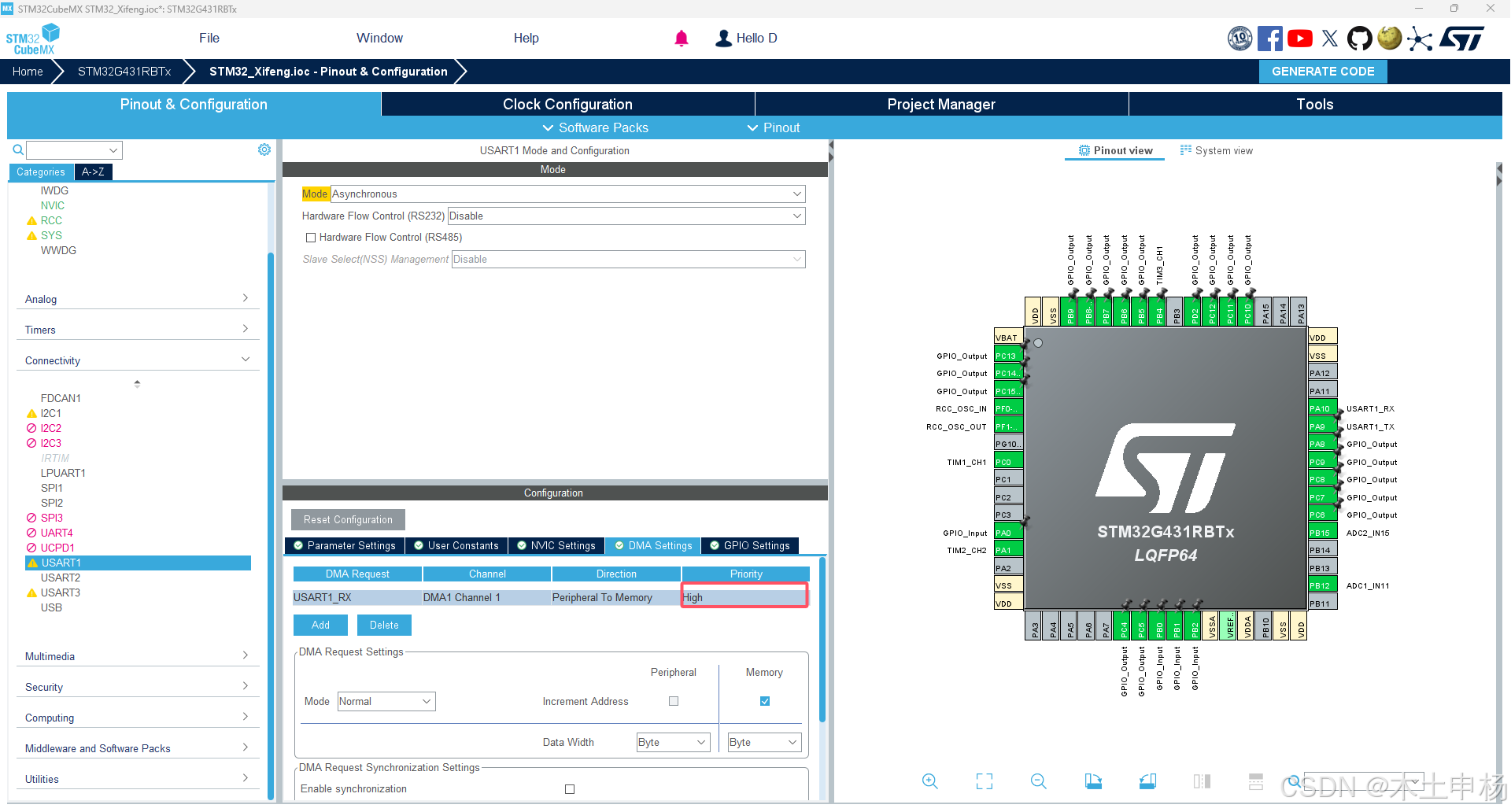Screen dimensions: 1511x812
Task: Expand Software Packs menu
Action: [596, 127]
